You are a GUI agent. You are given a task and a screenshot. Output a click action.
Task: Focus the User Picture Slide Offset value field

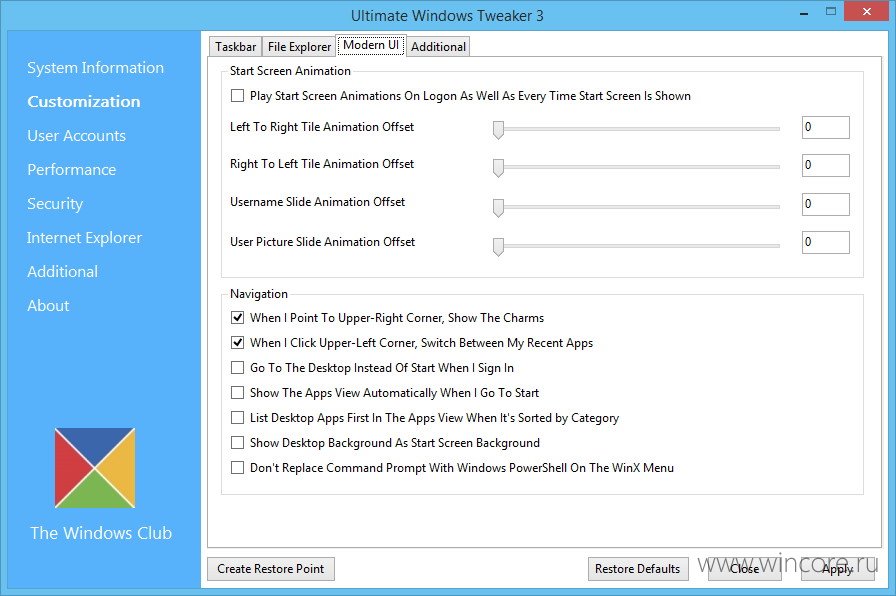point(826,242)
